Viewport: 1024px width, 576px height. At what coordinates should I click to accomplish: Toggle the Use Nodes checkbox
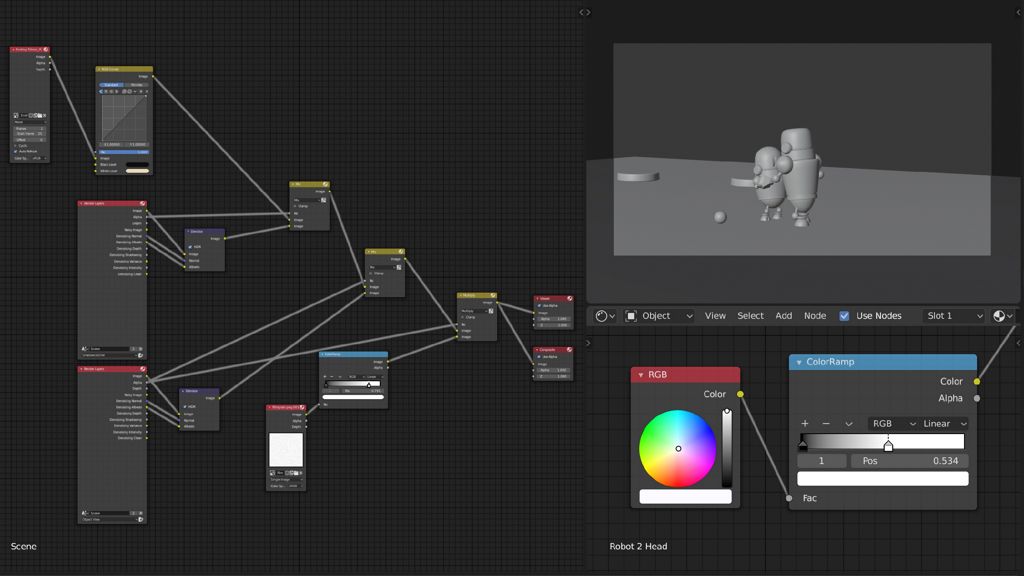coord(845,316)
